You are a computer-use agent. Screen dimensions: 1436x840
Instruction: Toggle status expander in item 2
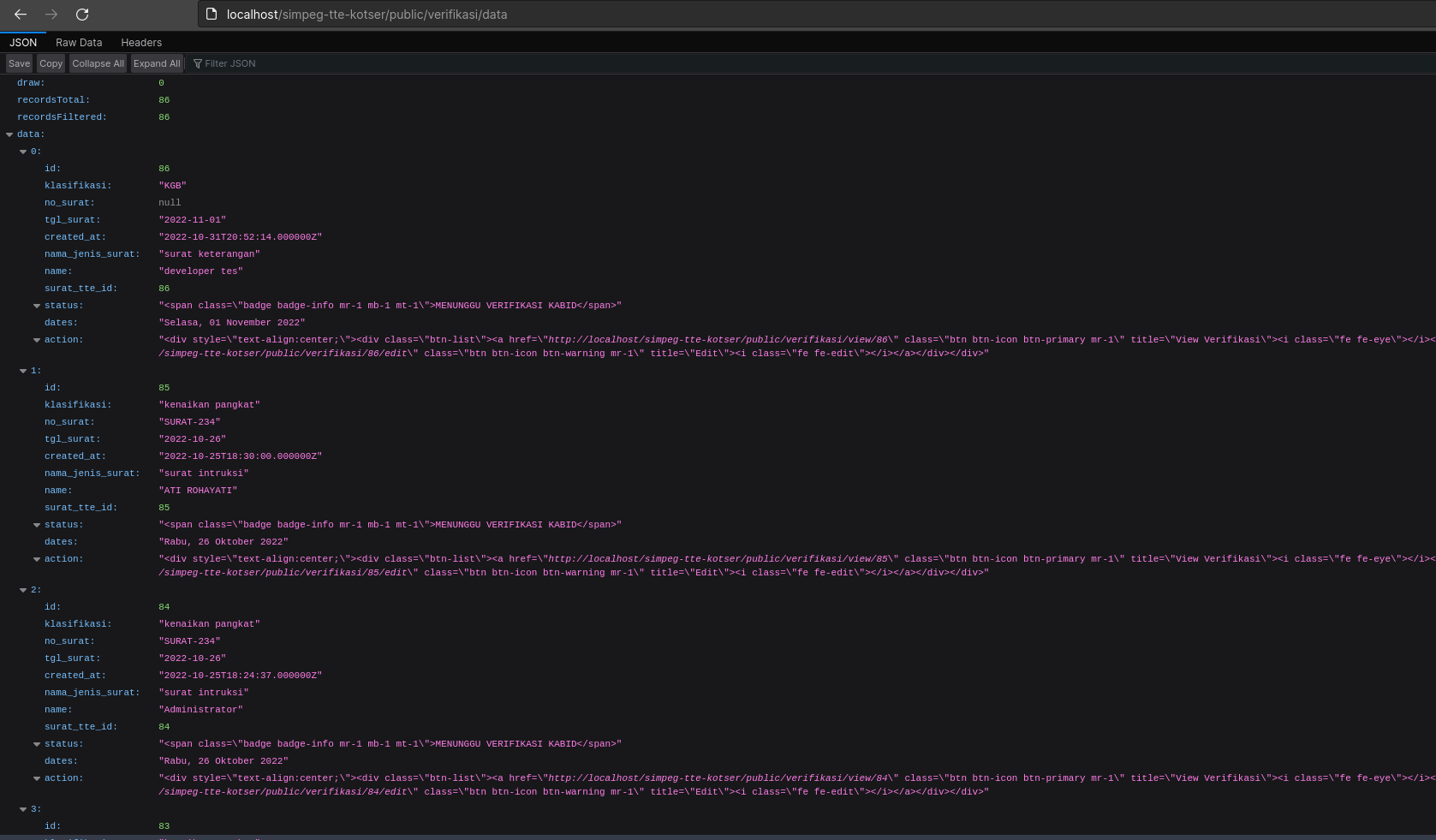[37, 744]
